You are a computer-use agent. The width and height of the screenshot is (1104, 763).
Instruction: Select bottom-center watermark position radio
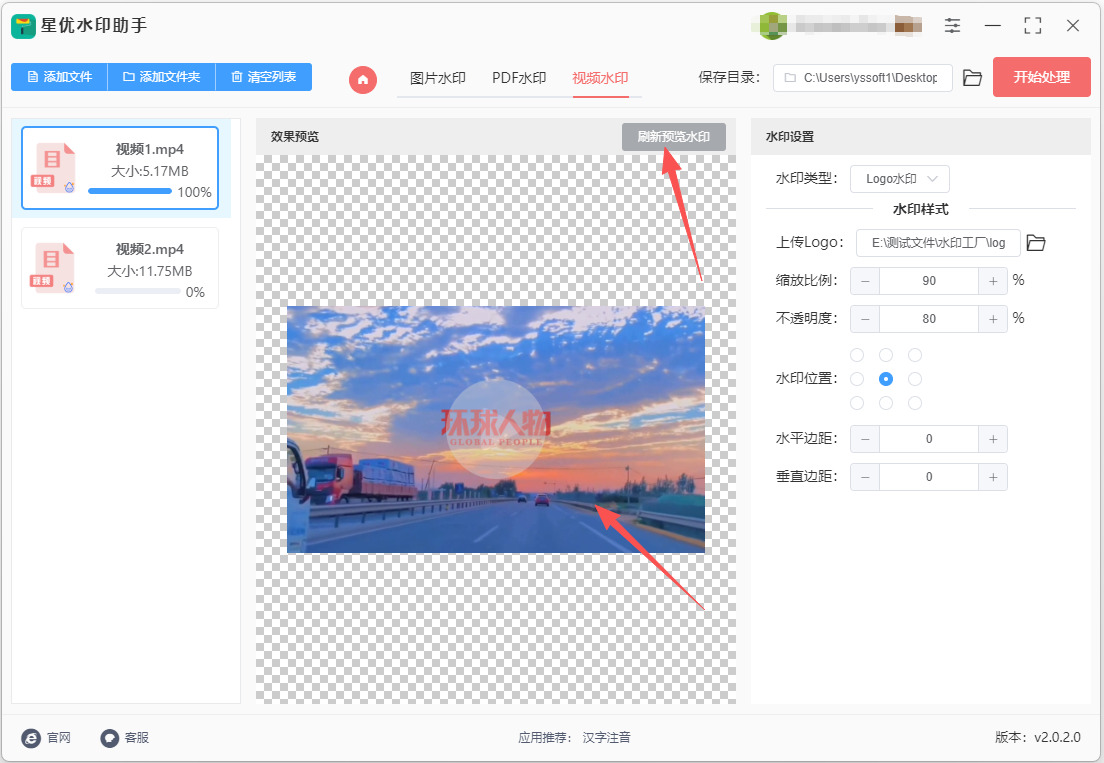[x=886, y=403]
